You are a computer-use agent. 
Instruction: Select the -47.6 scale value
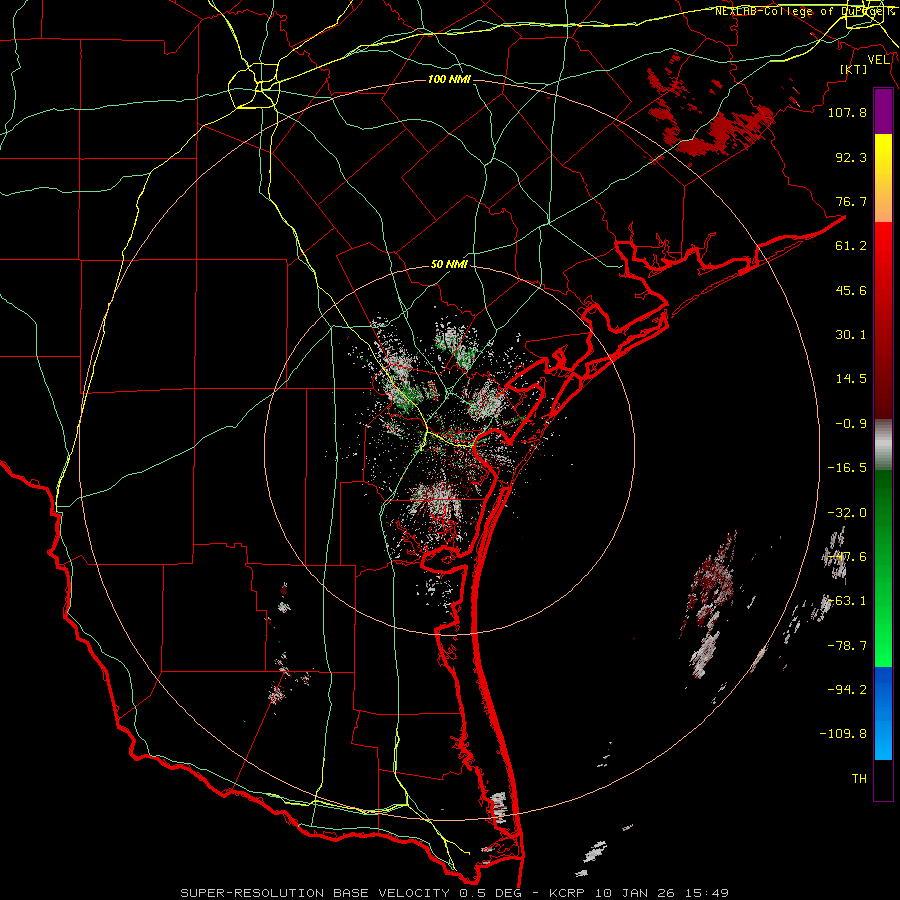coord(847,557)
